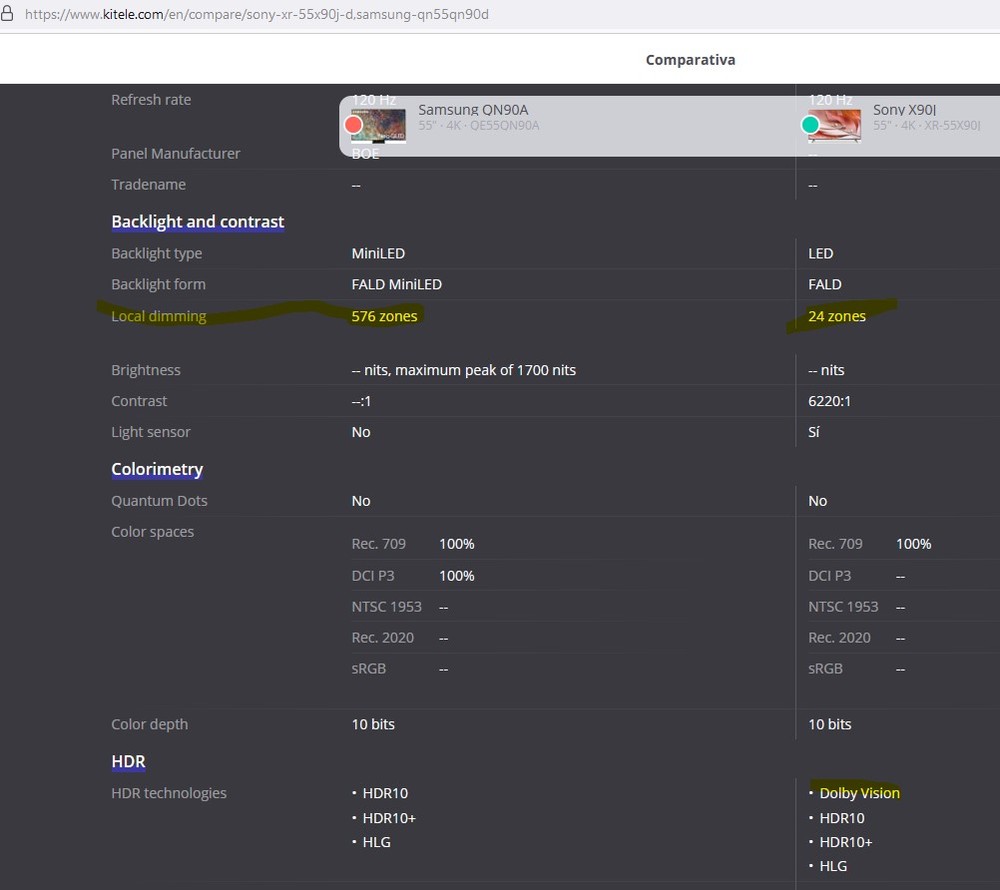Click the highlighted Local dimming label

[x=158, y=316]
